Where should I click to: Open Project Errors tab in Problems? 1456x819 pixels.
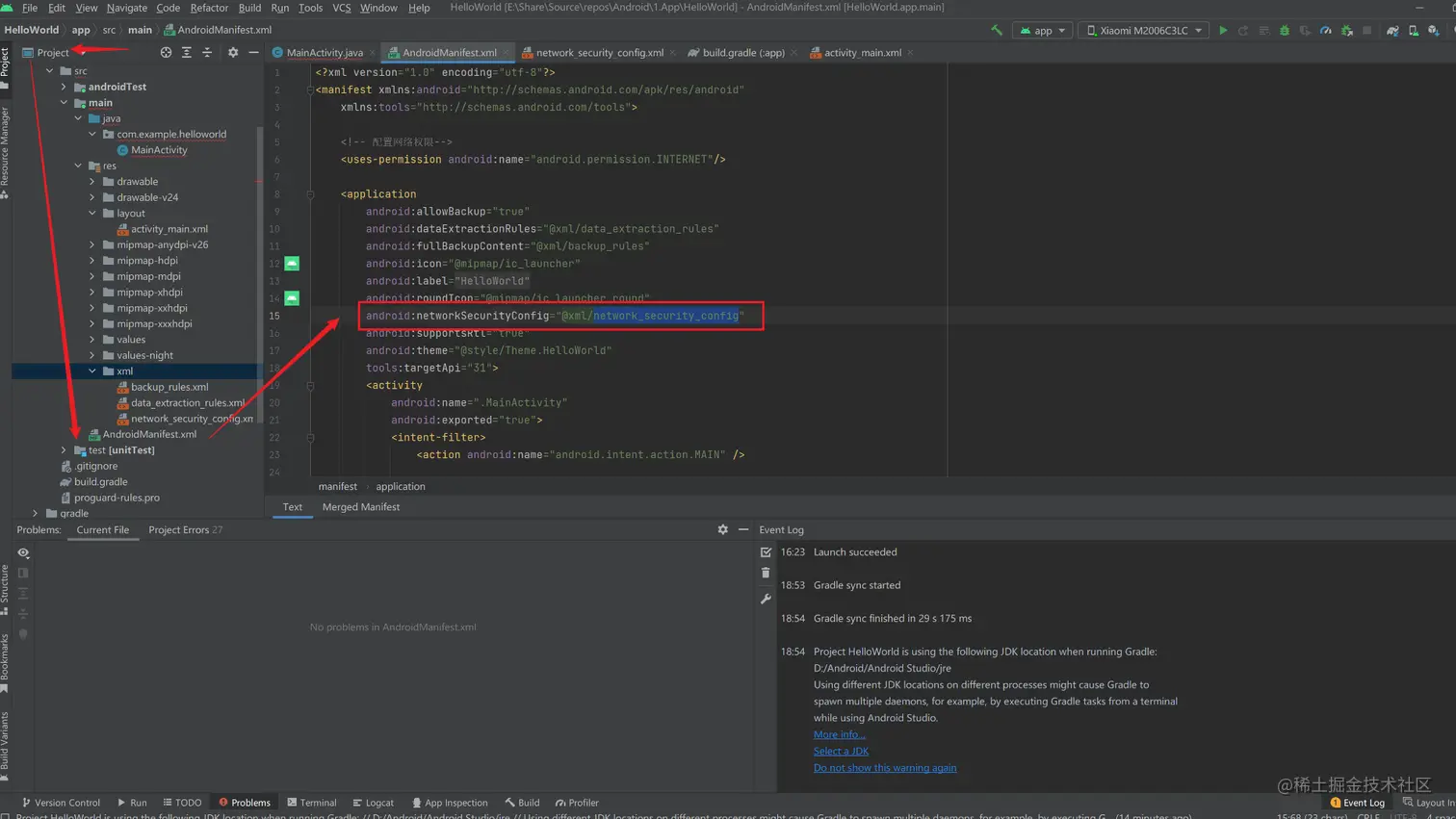tap(185, 530)
